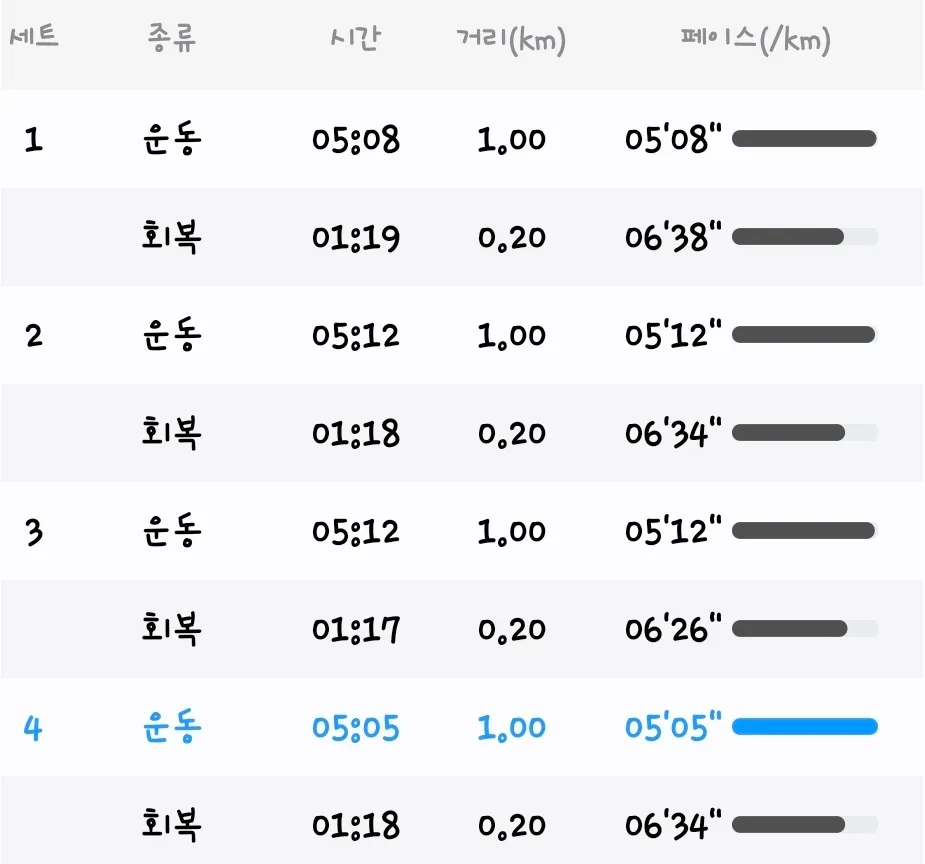This screenshot has width=925, height=864.
Task: Select set 2 number label
Action: click(x=34, y=336)
